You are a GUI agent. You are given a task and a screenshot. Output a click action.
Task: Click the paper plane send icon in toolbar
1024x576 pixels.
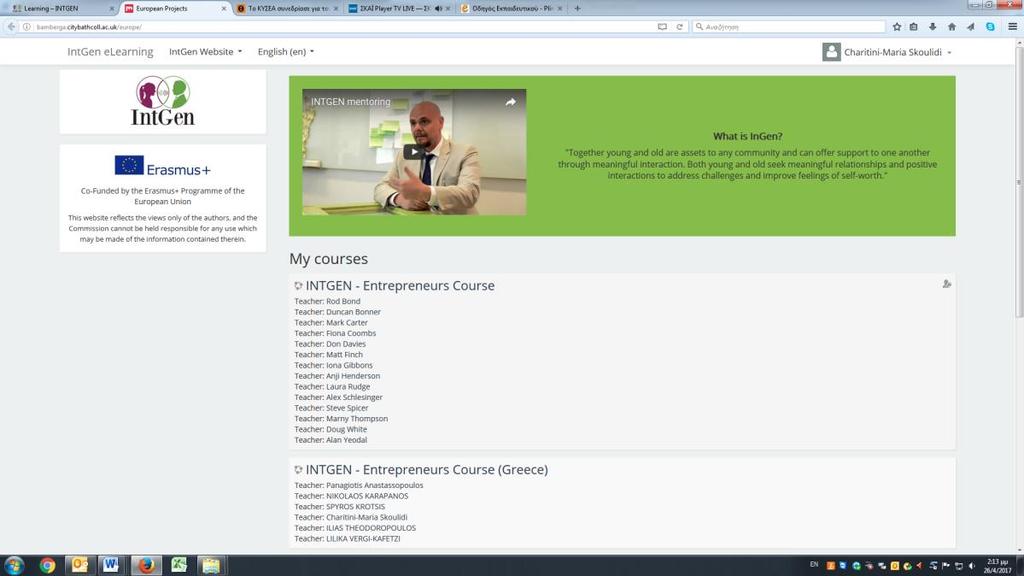(970, 27)
